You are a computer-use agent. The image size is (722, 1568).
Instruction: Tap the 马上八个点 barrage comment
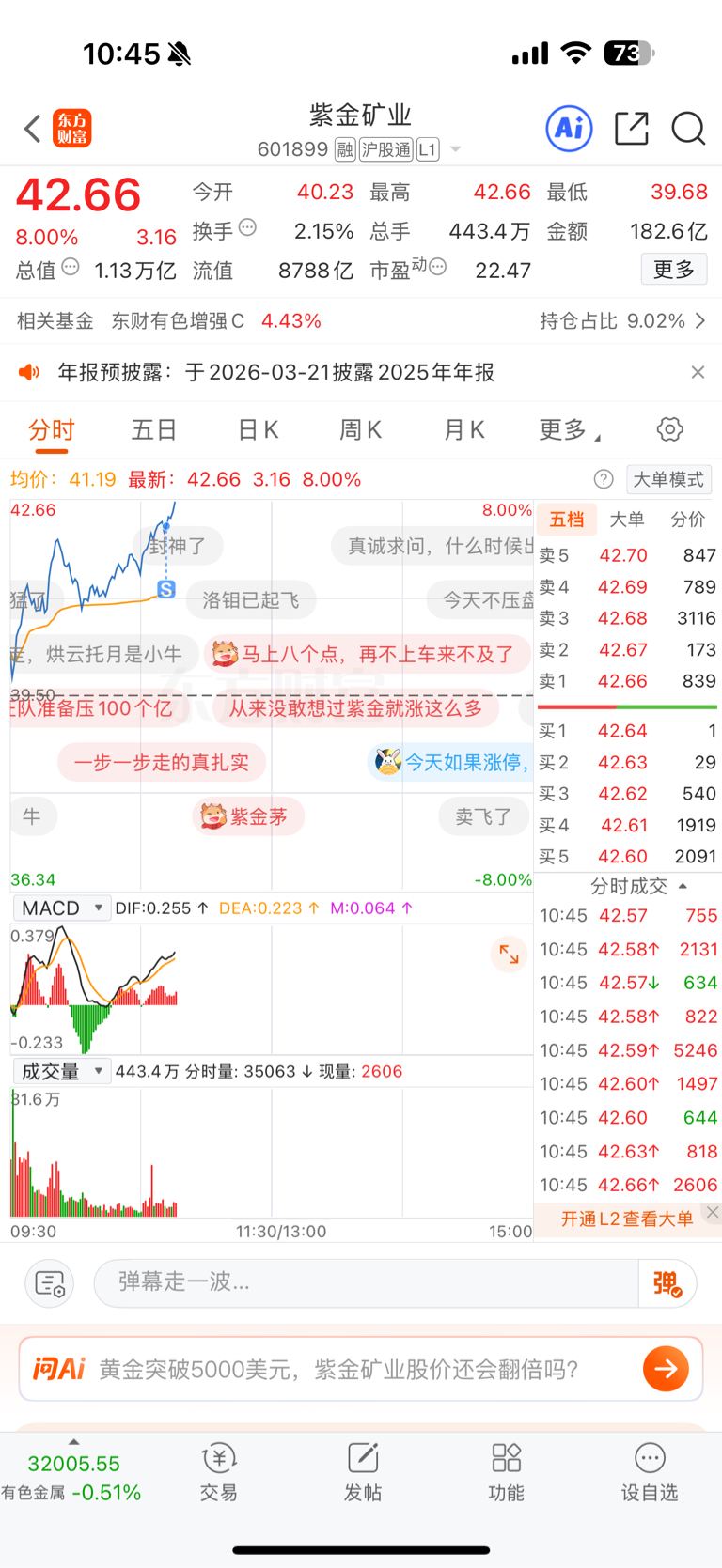(367, 654)
